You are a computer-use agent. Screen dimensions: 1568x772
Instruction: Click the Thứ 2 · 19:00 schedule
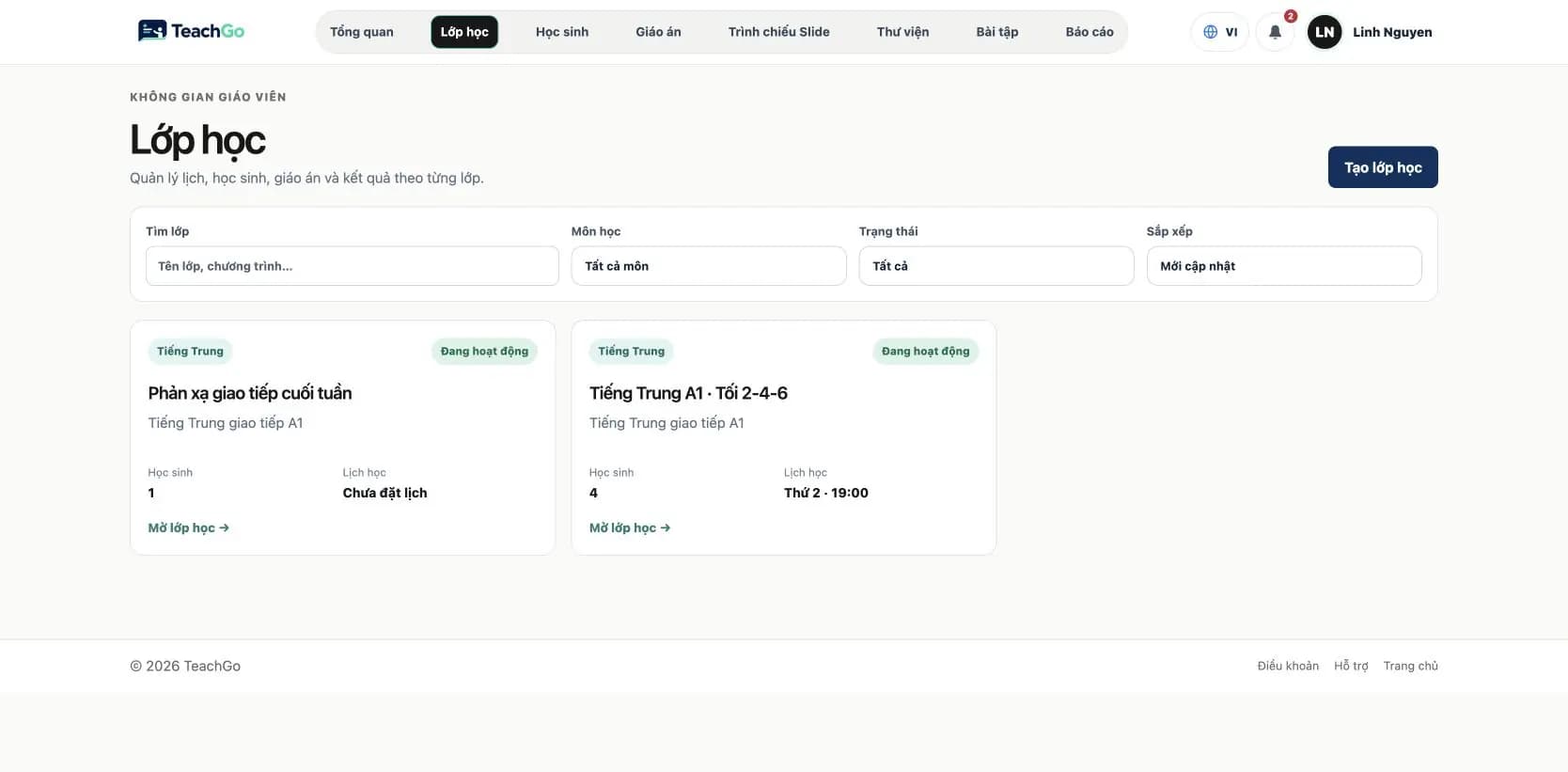826,493
